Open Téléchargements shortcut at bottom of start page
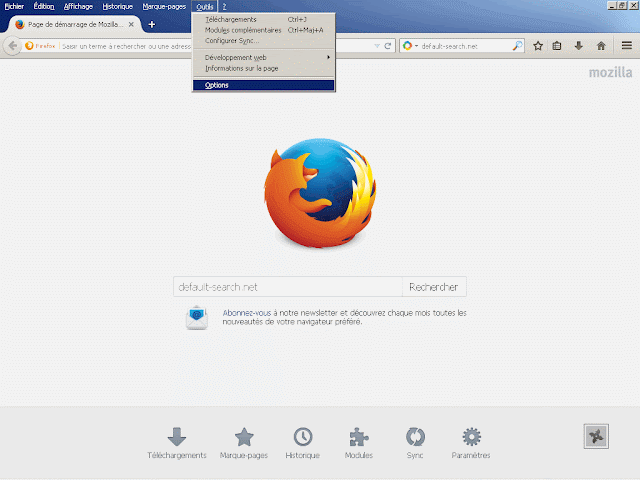This screenshot has height=480, width=640. coord(177,443)
